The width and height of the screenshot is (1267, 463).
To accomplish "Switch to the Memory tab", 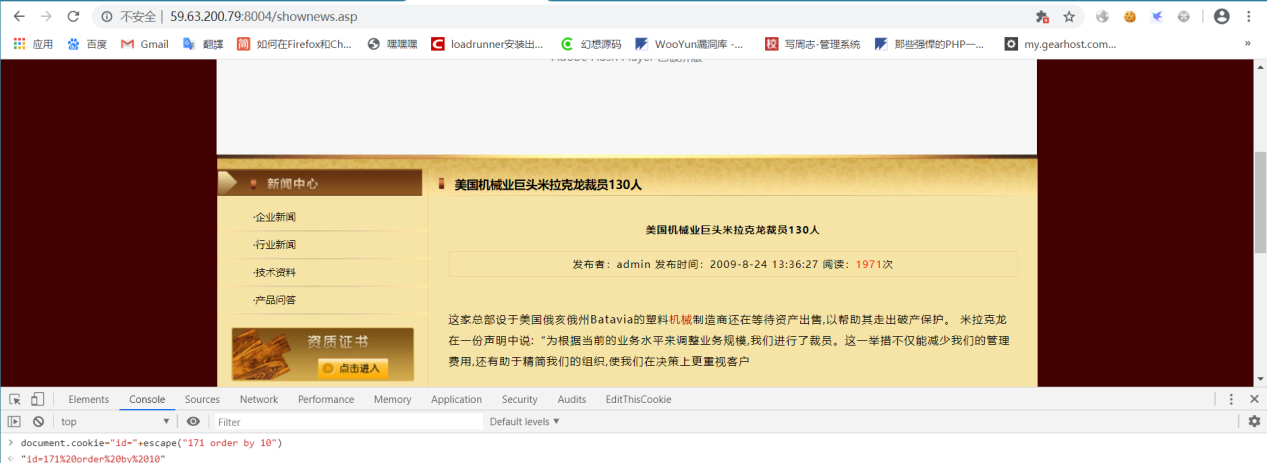I will 392,399.
